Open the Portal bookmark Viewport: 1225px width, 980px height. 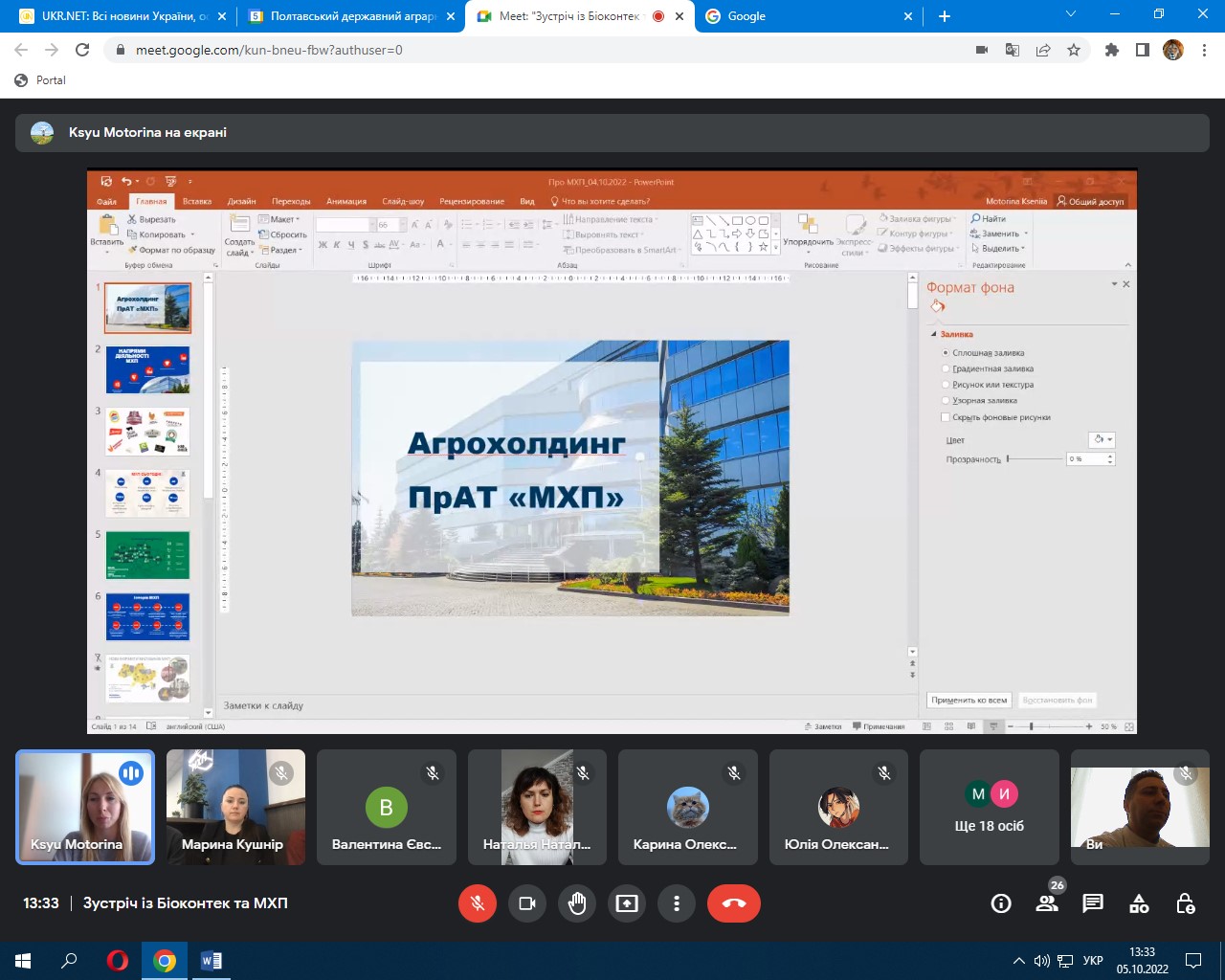coord(41,80)
